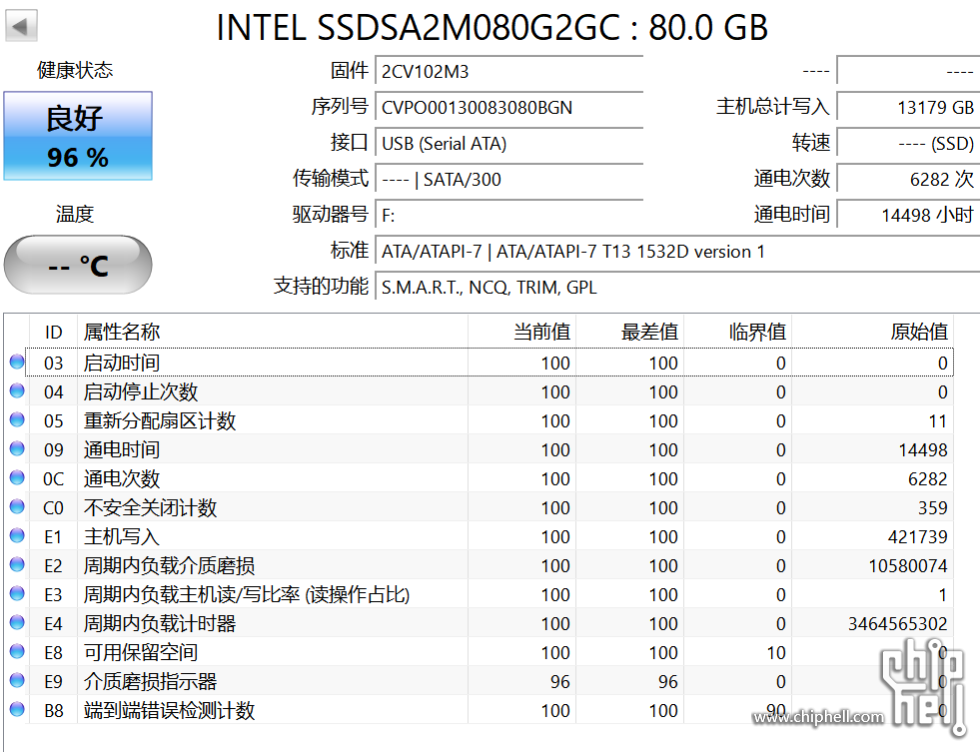Click the status dot for 可用保留空间
980x752 pixels.
click(17, 652)
